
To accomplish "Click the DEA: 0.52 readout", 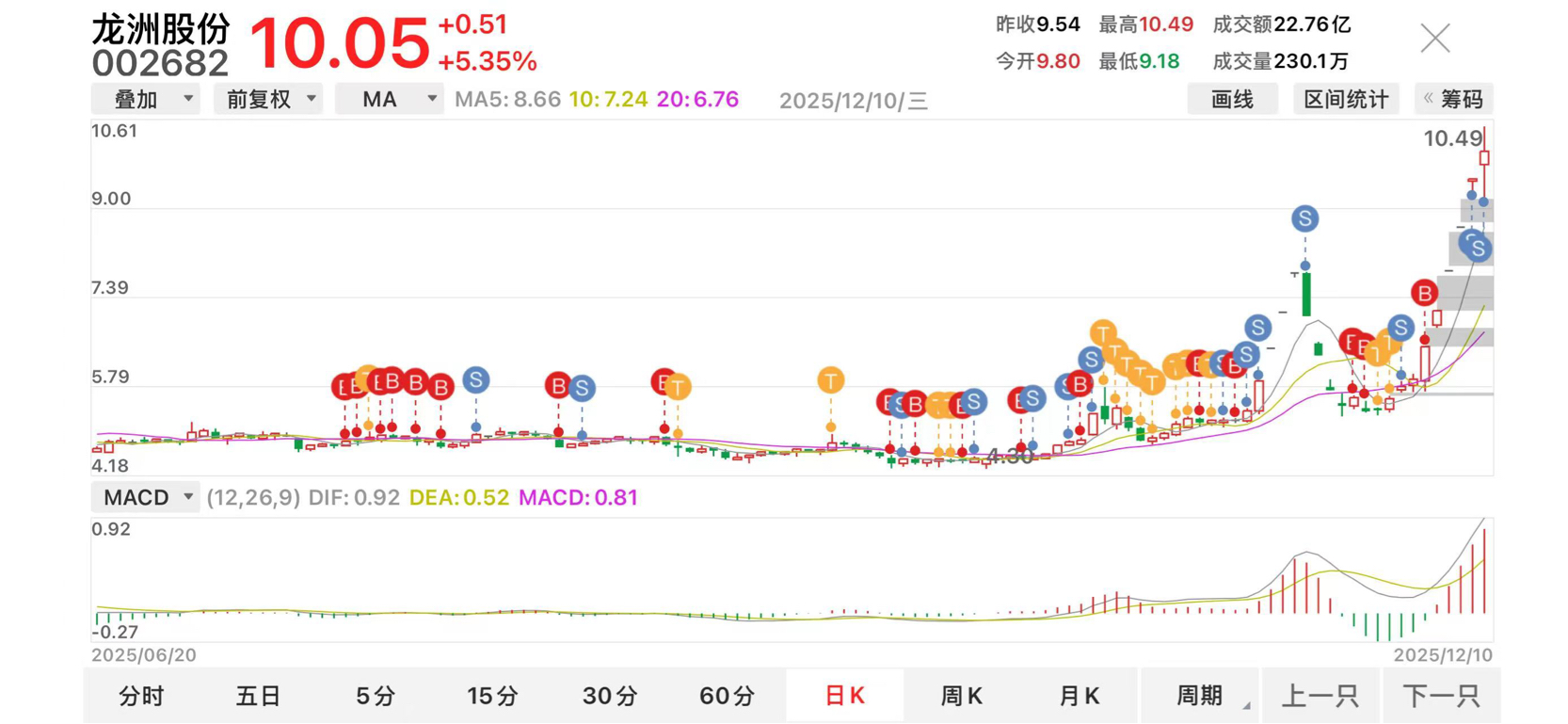I will coord(459,497).
